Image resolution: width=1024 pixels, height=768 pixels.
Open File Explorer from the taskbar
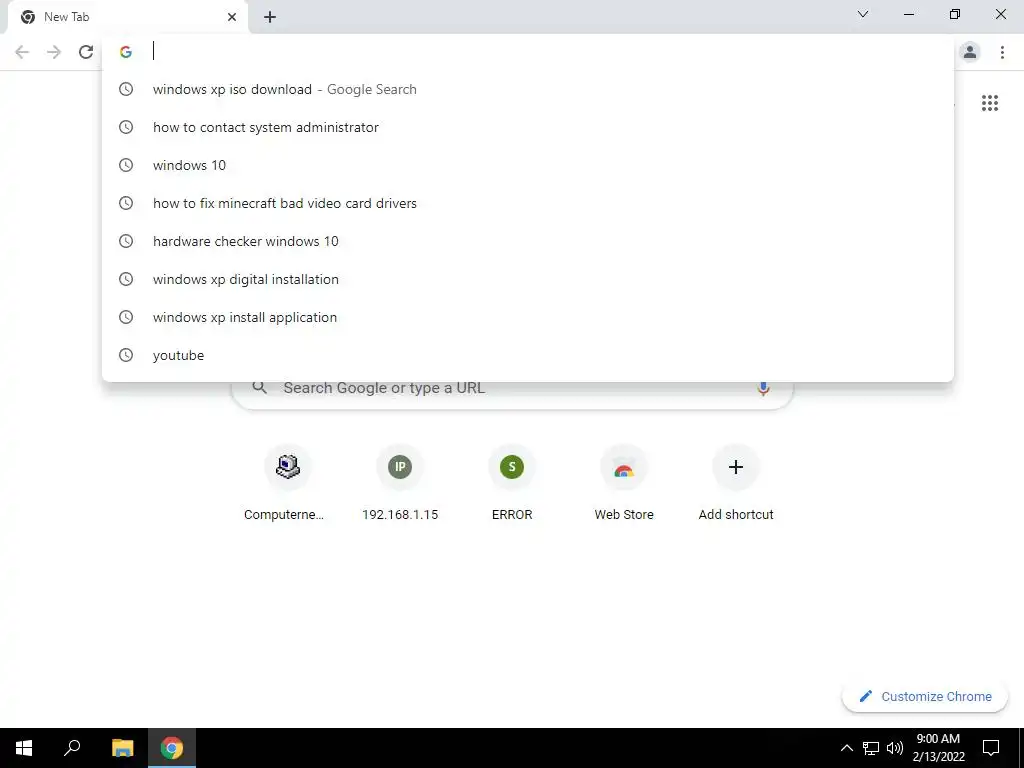tap(122, 748)
